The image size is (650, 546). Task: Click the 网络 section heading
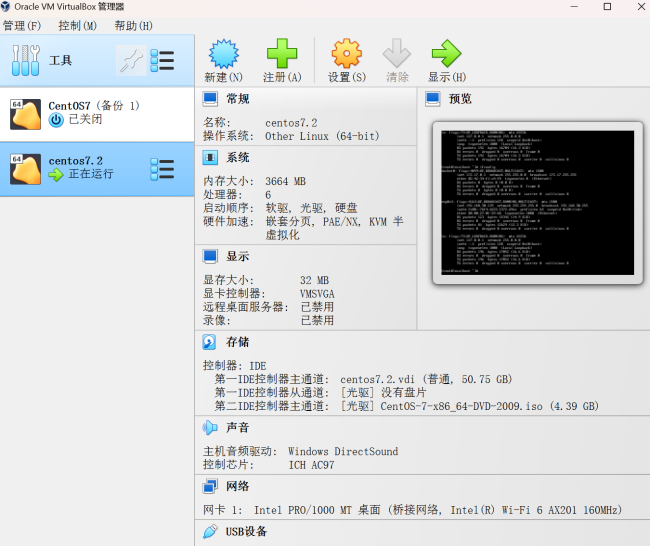[238, 486]
